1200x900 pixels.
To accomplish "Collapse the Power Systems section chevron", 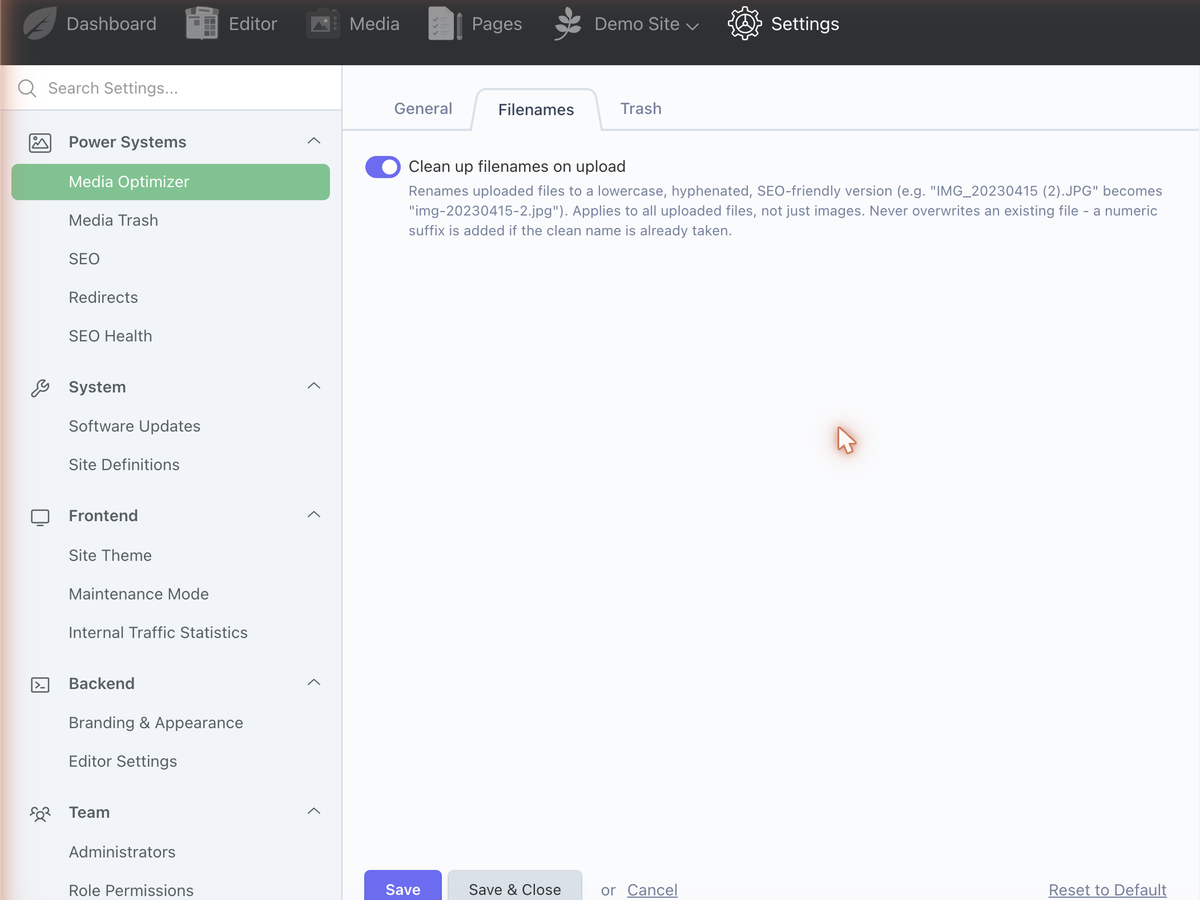I will coord(314,141).
